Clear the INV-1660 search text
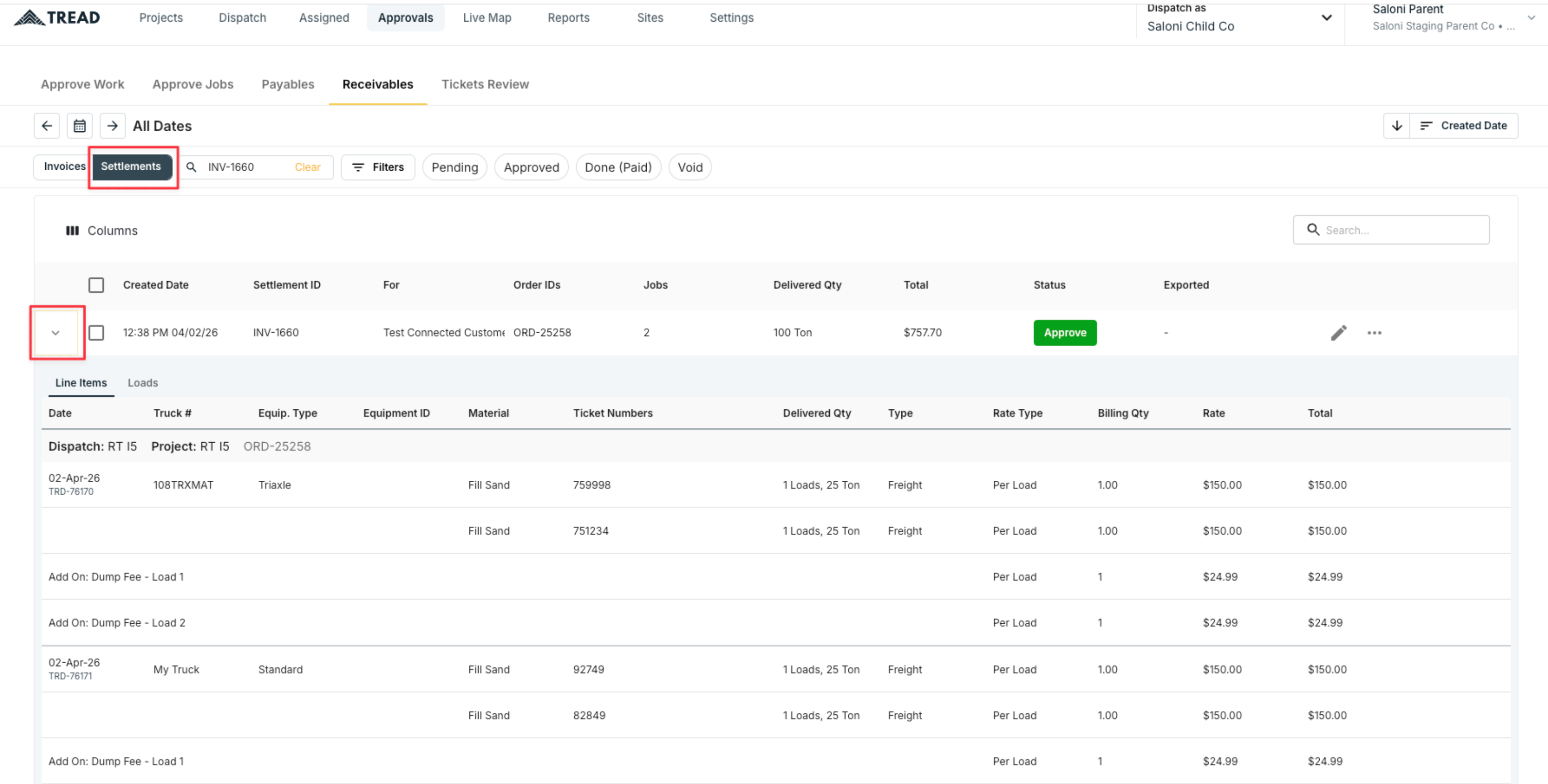The height and width of the screenshot is (784, 1548). pos(308,167)
